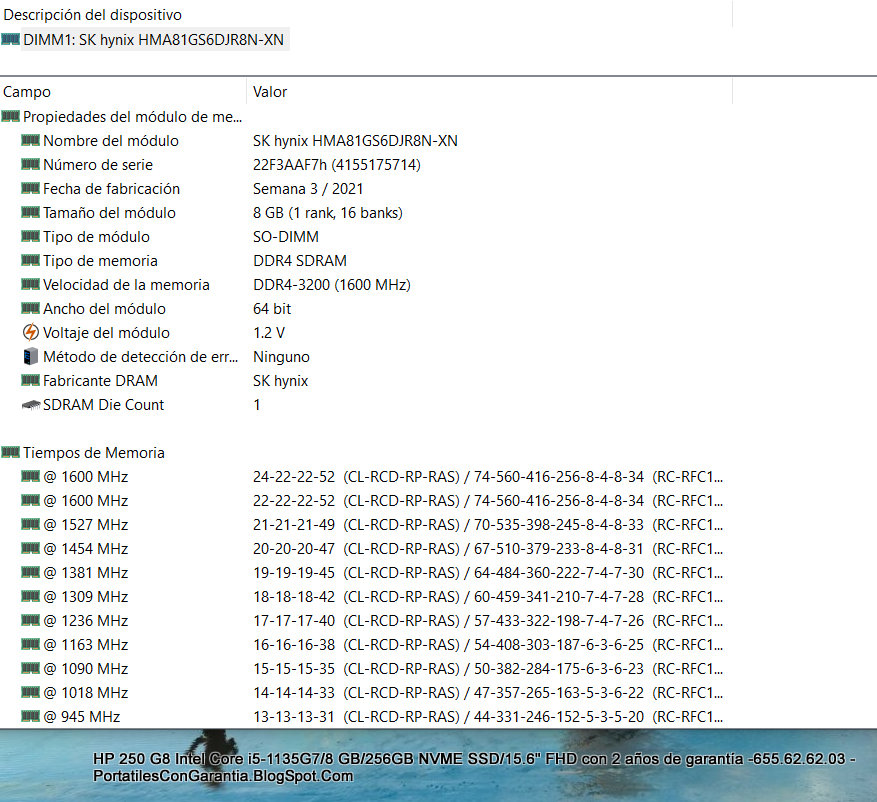Select the SDRAM Die Count label
This screenshot has width=877, height=802.
click(103, 405)
